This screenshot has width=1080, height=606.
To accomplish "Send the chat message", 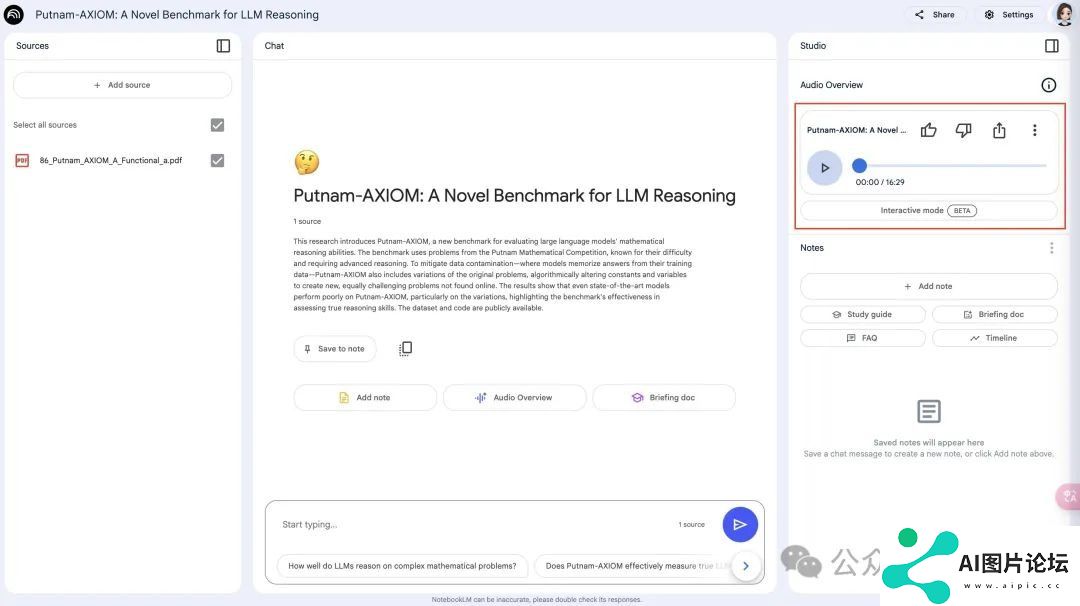I will (x=740, y=525).
